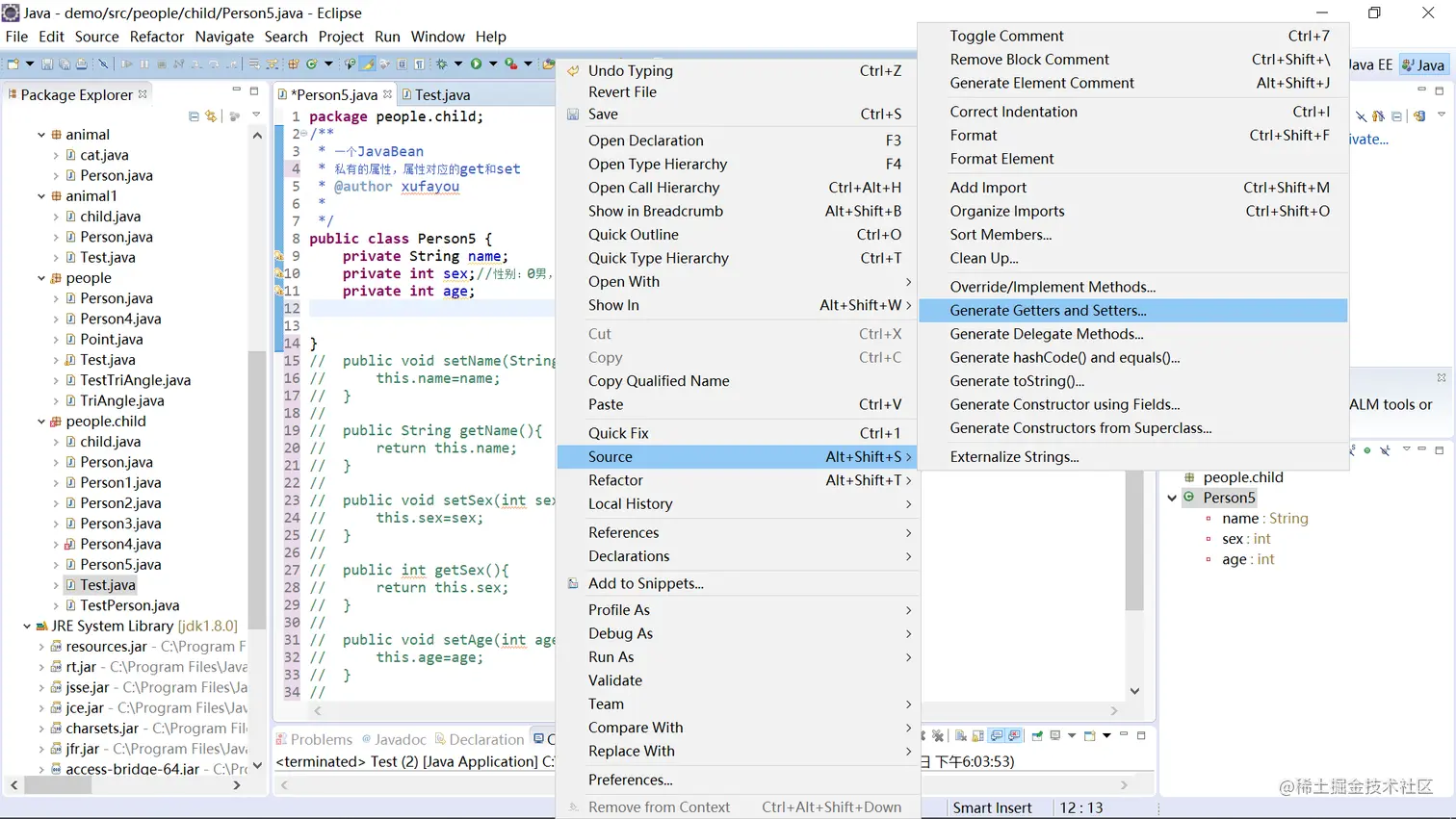1456x819 pixels.
Task: Collapse the people.child package
Action: click(41, 422)
